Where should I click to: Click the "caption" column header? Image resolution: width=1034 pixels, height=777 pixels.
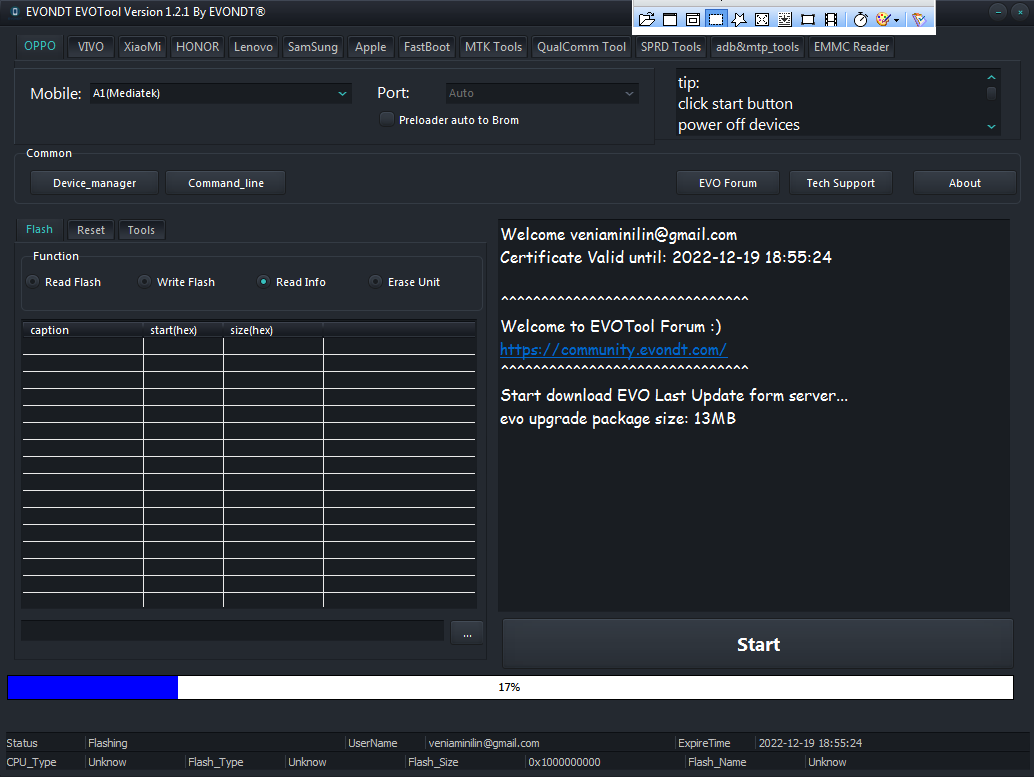(82, 330)
